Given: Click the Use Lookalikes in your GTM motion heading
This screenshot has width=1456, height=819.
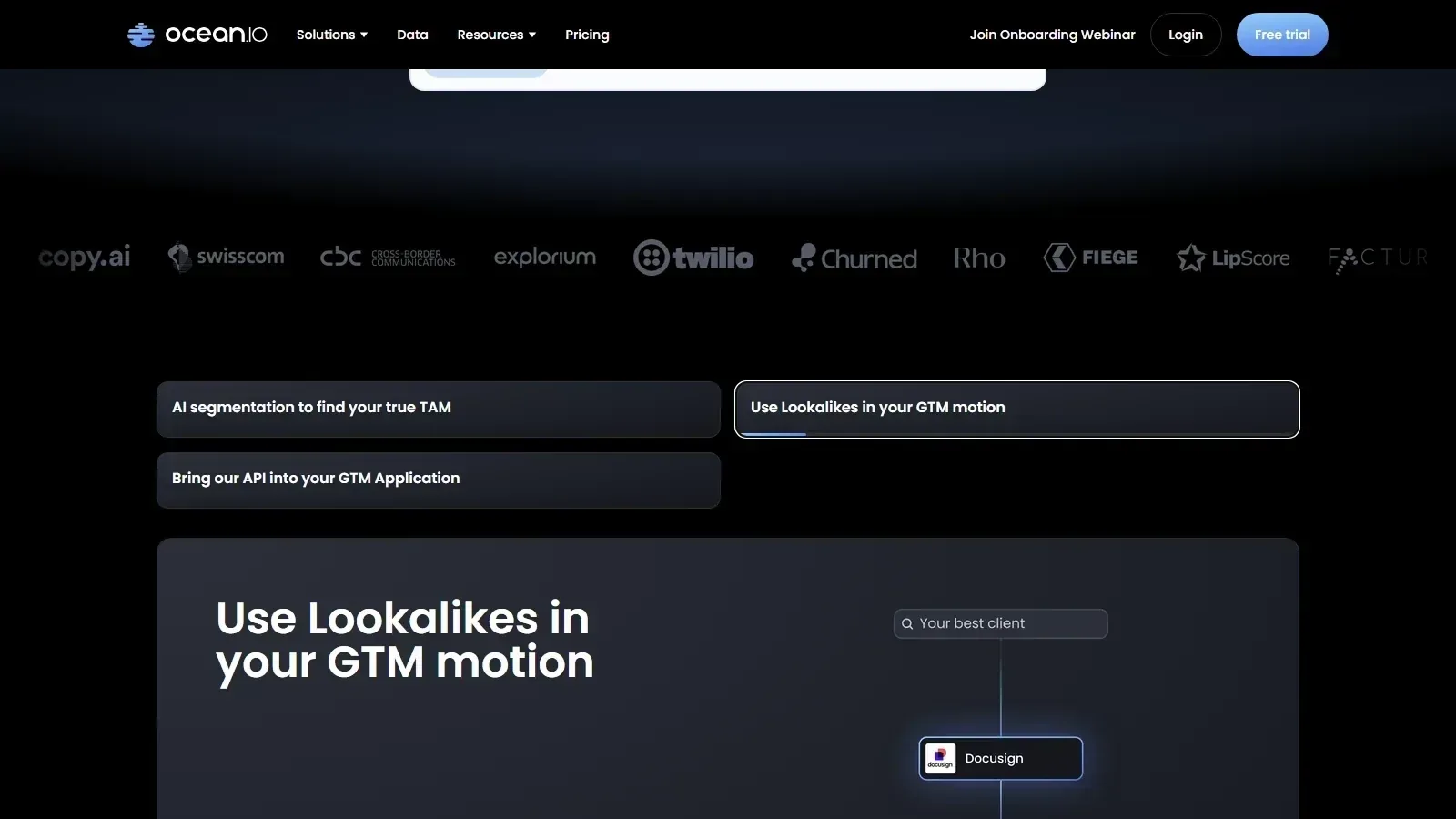Looking at the screenshot, I should click(405, 640).
